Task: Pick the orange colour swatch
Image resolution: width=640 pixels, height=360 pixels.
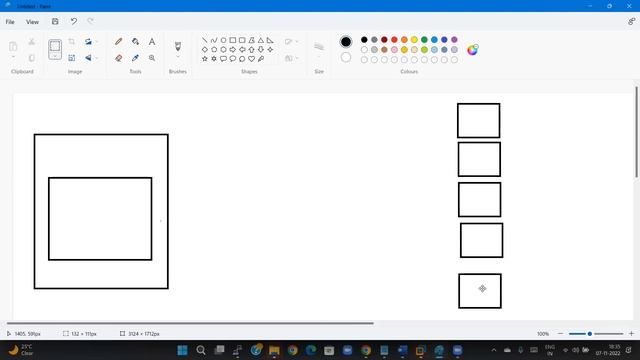Action: point(404,40)
